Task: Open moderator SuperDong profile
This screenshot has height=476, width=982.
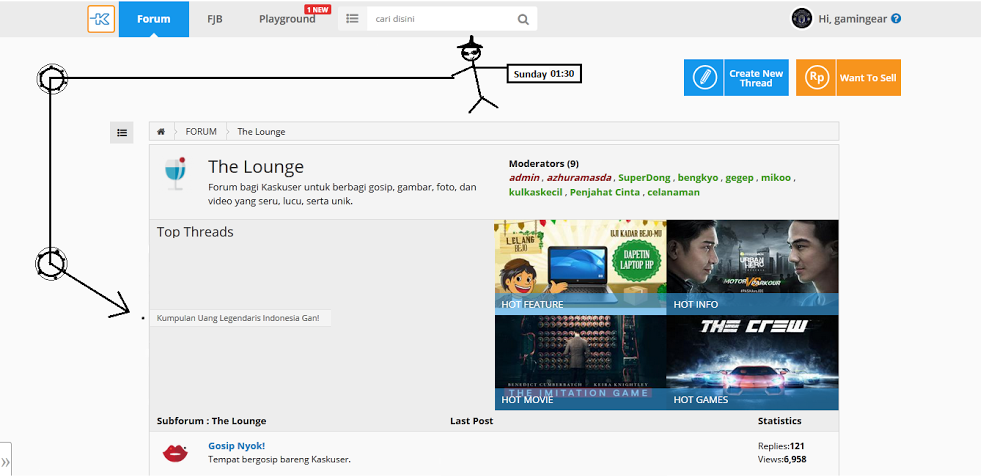Action: (x=644, y=178)
